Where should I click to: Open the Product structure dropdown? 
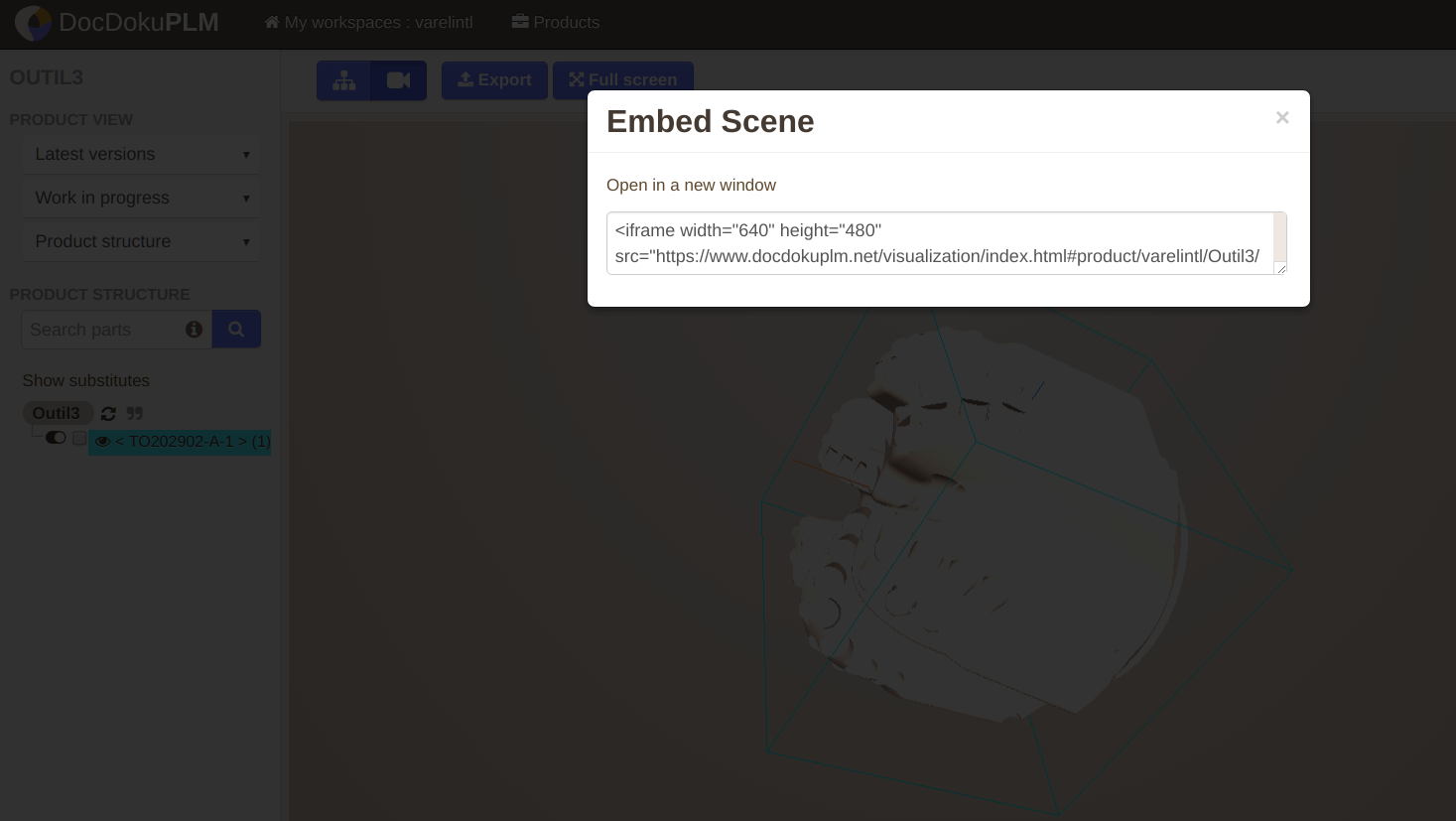click(x=141, y=242)
